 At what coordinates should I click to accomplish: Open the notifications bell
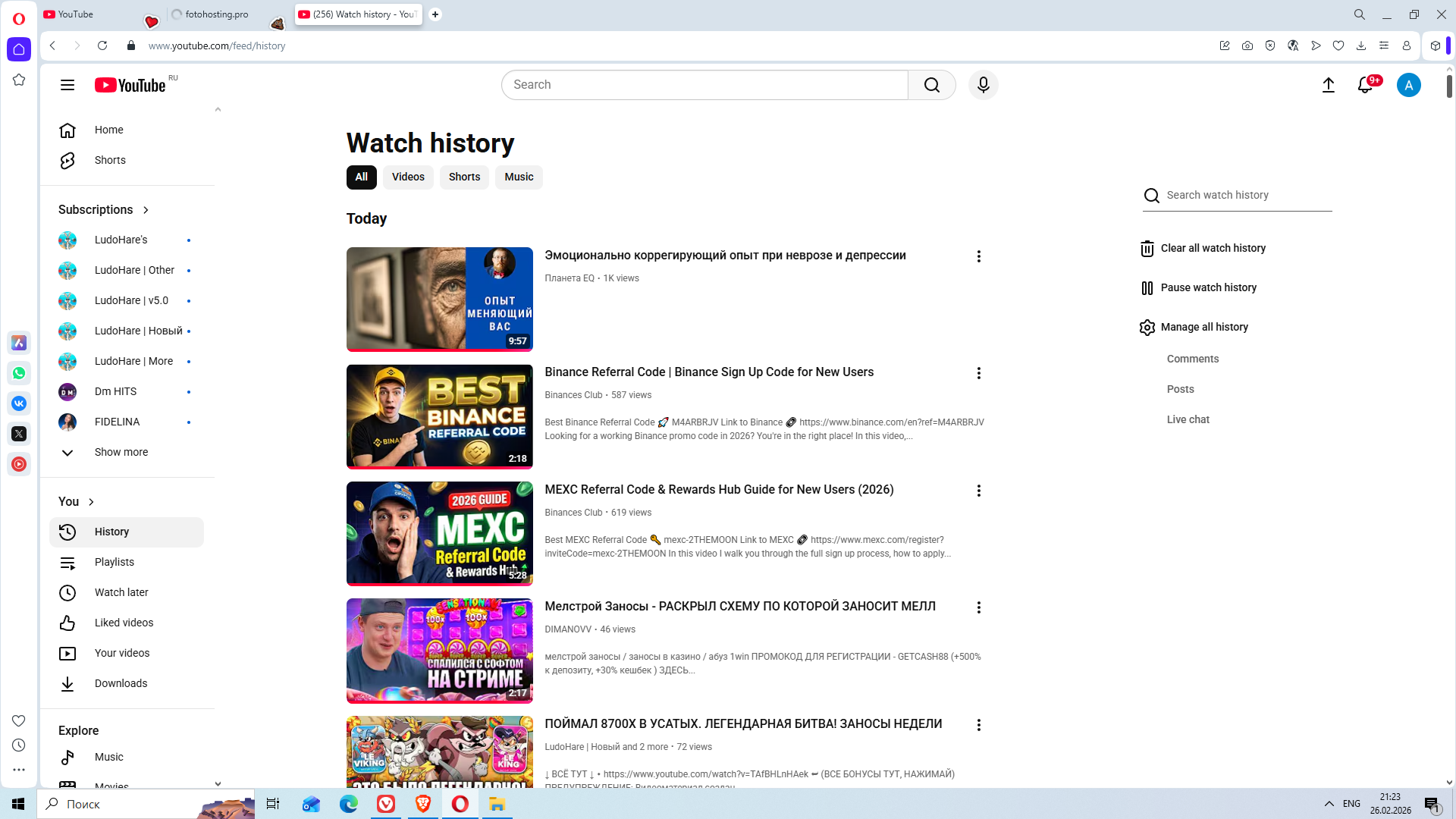point(1365,85)
